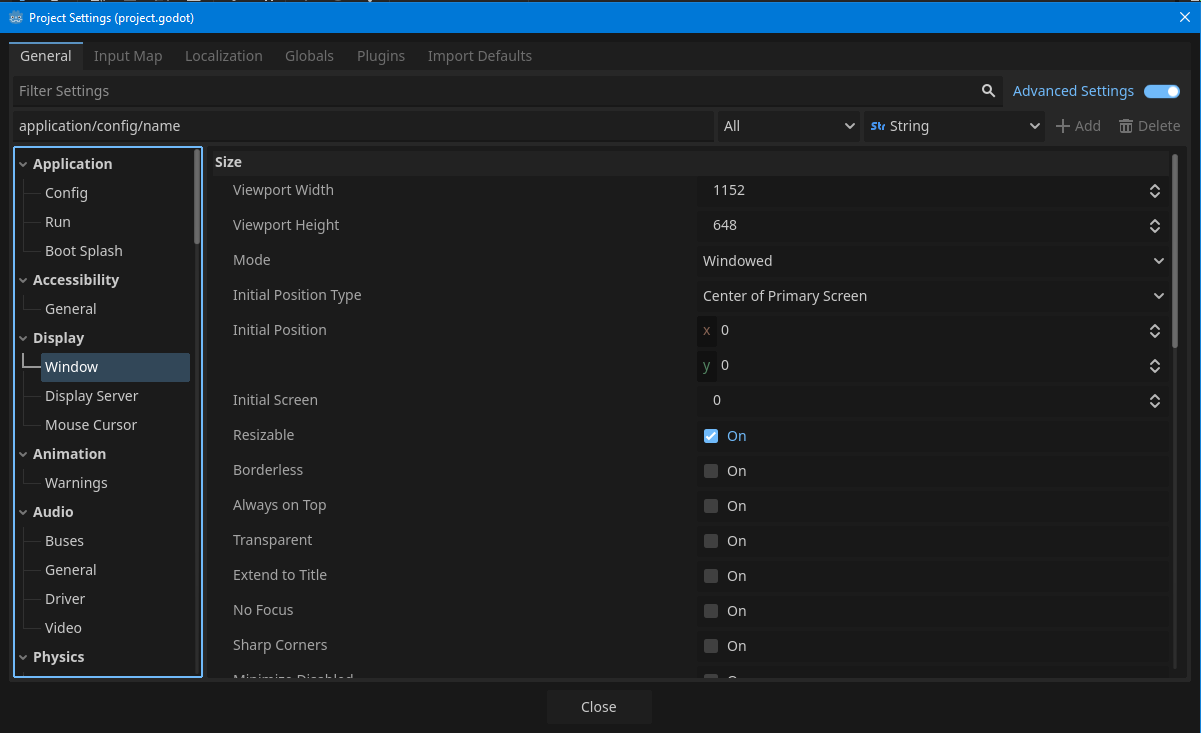Open the Mode dropdown showing Windowed
The height and width of the screenshot is (733, 1201).
click(933, 261)
